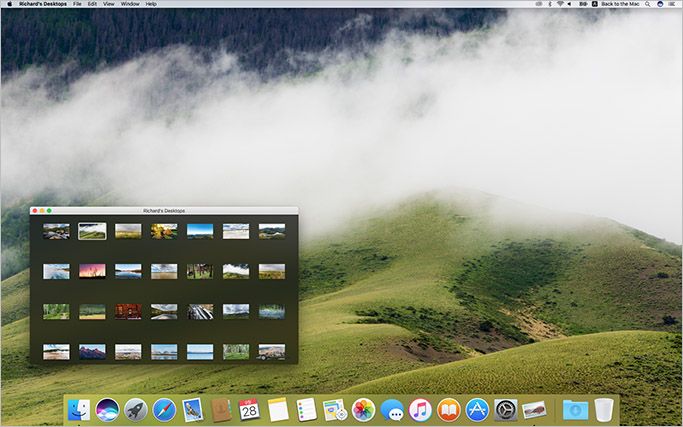Open Safari compass icon in Dock
This screenshot has height=427, width=683.
164,410
